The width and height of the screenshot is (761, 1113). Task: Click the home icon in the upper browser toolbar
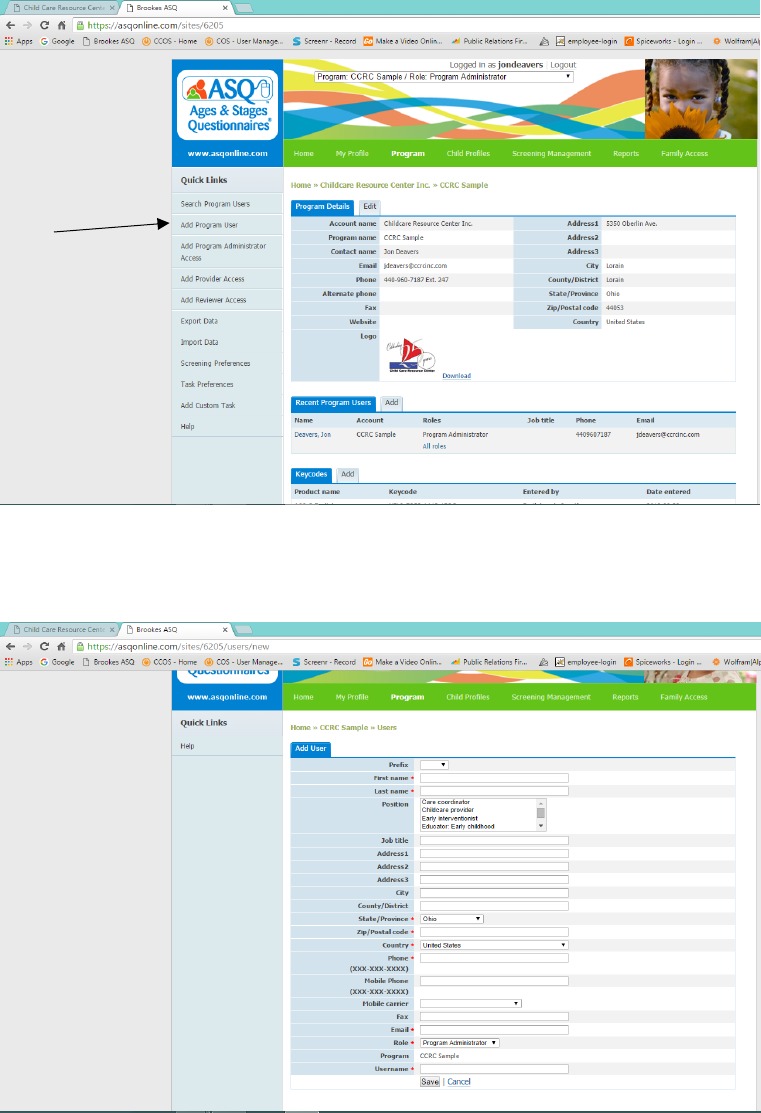(62, 24)
